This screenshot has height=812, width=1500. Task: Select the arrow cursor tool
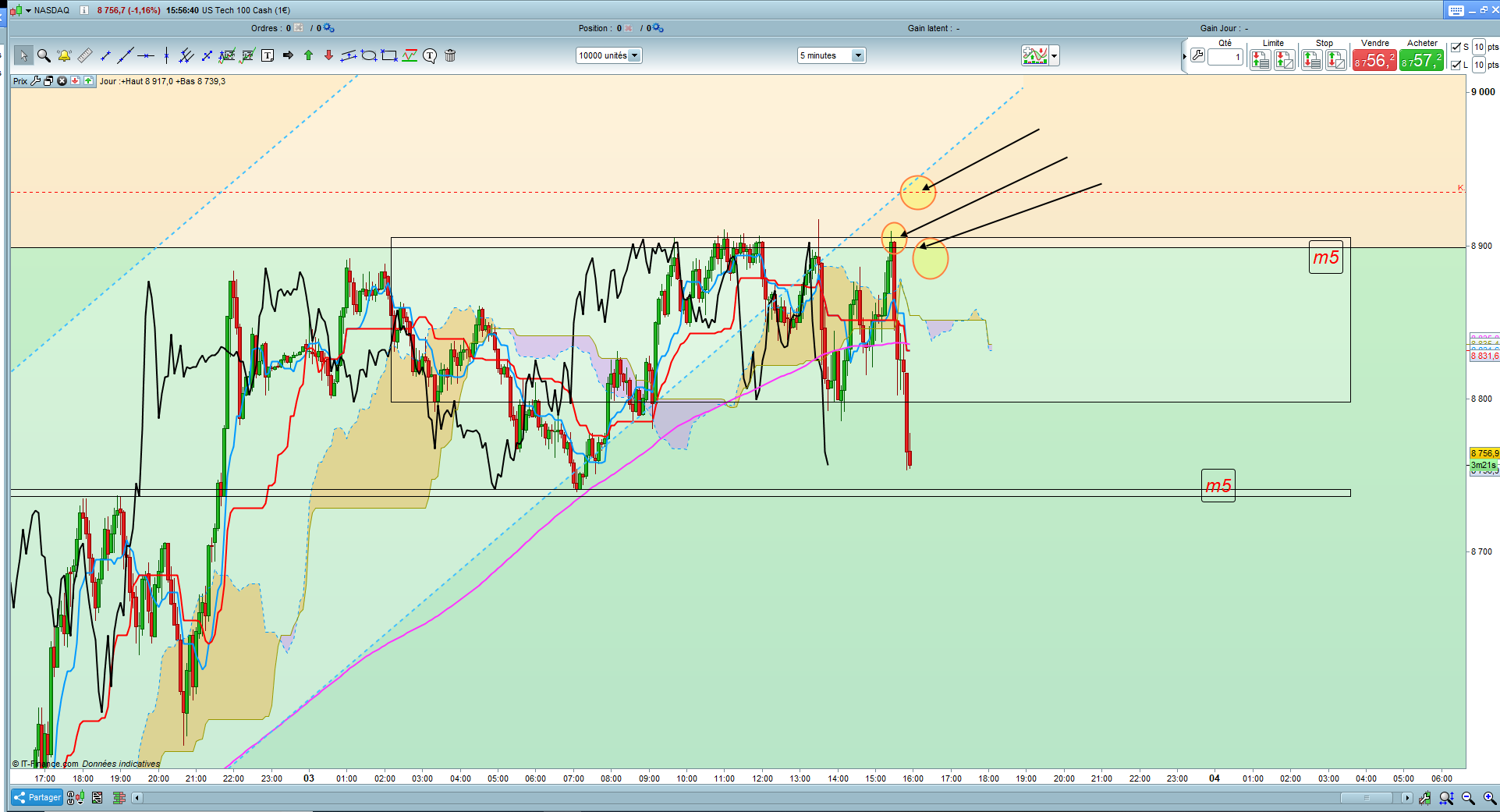coord(23,55)
